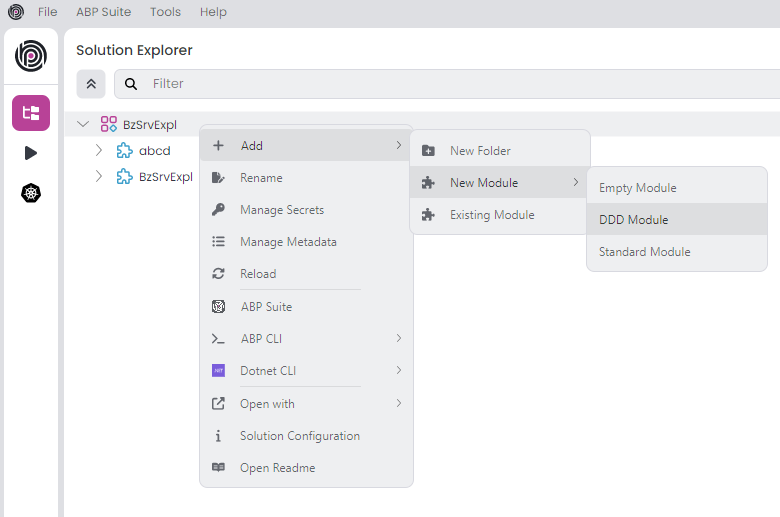Collapse the BzSrvExpl solution root node
The width and height of the screenshot is (780, 517).
[x=83, y=125]
